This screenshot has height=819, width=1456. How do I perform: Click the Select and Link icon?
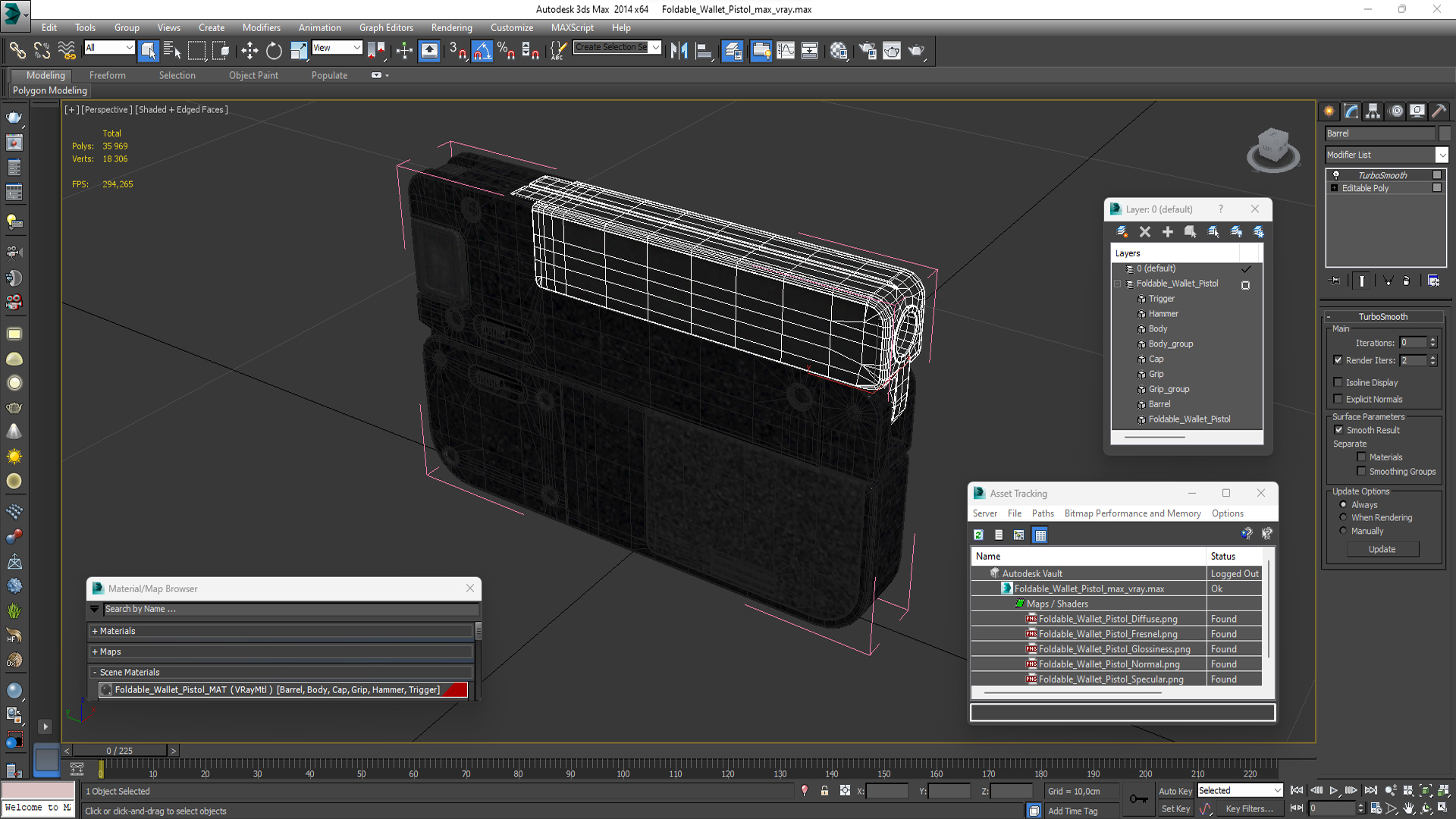[x=17, y=51]
